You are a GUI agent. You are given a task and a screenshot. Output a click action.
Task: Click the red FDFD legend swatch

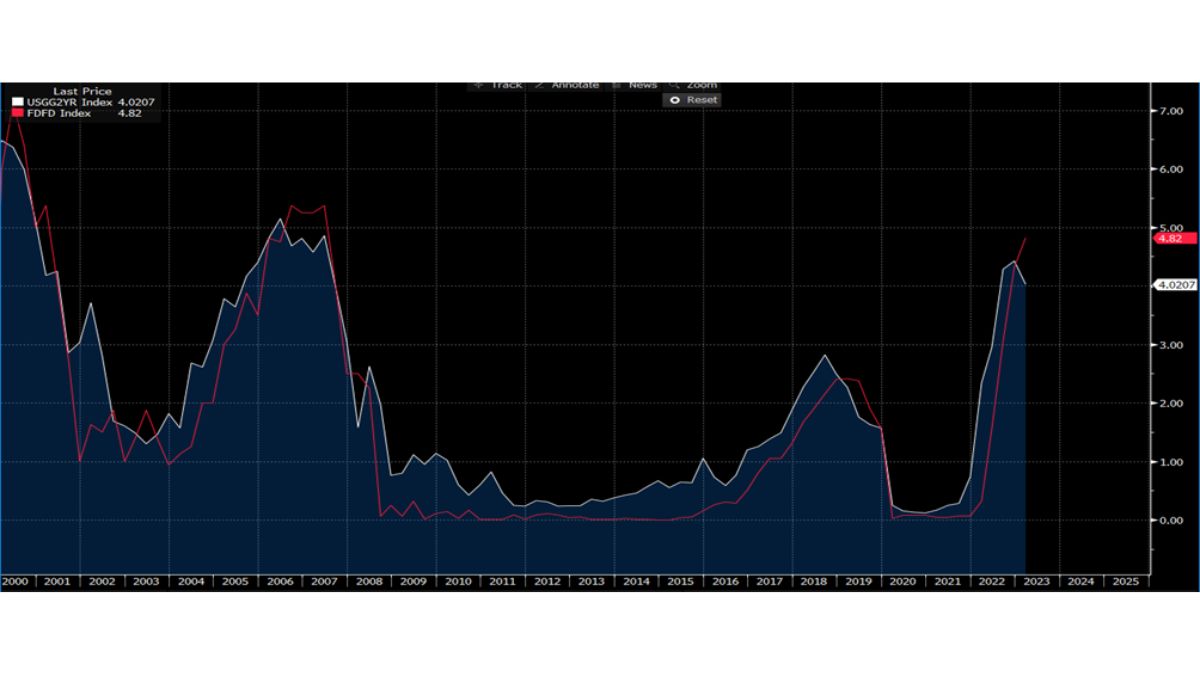point(17,113)
